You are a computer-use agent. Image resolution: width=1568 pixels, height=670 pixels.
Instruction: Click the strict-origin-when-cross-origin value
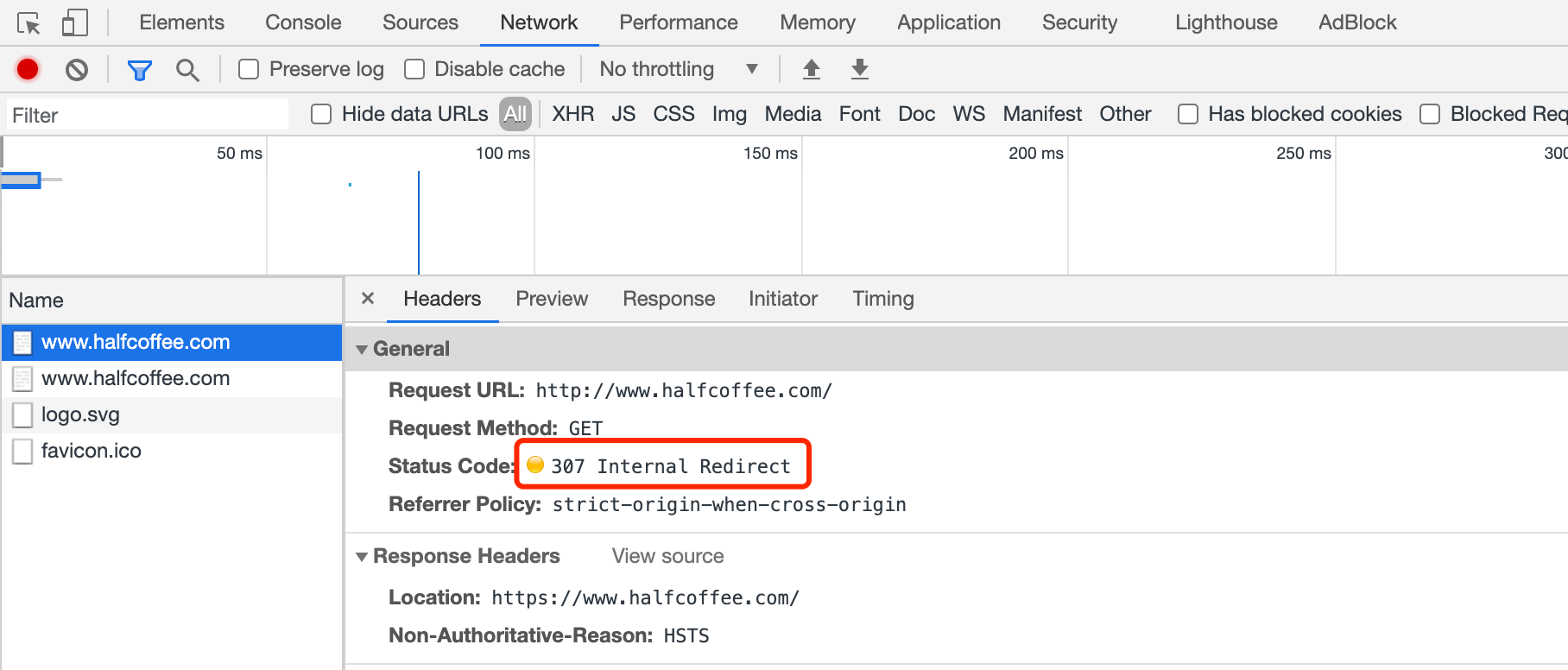point(730,505)
